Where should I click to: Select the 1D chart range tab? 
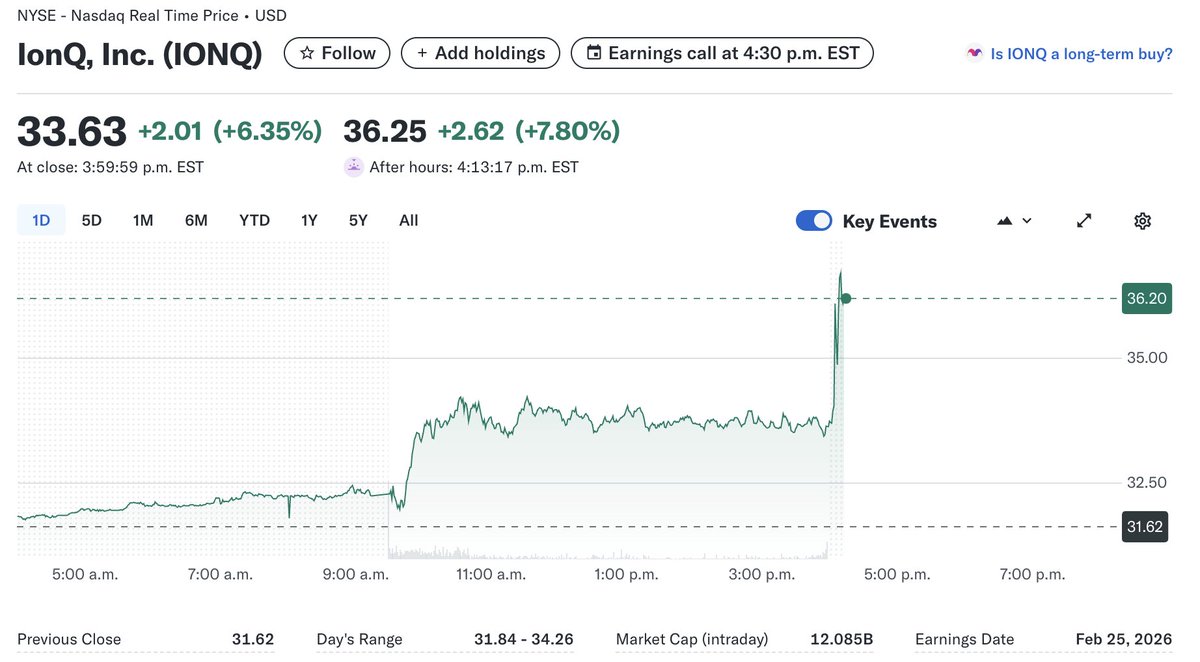tap(41, 220)
